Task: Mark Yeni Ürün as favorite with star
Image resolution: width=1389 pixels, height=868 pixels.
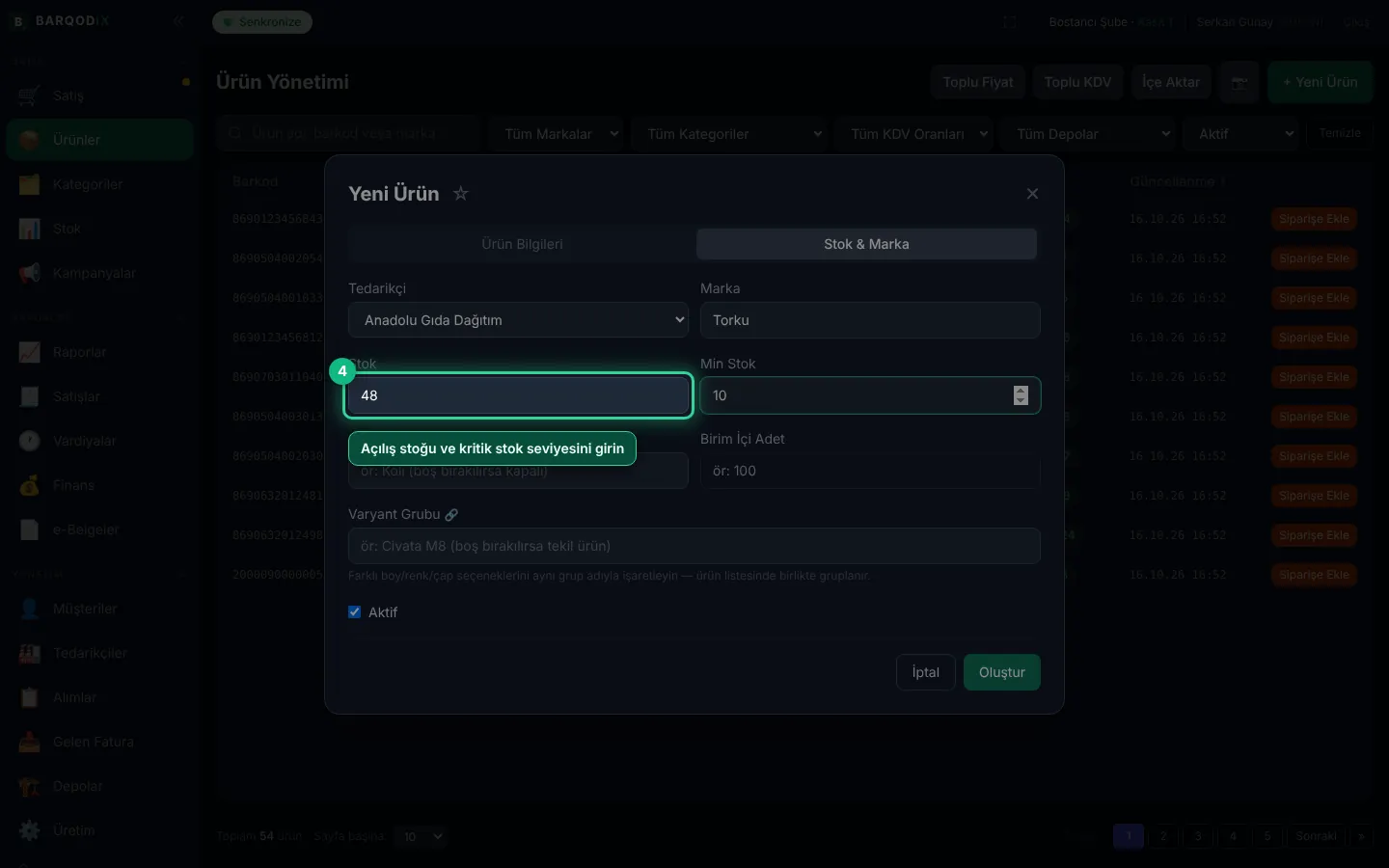Action: (x=461, y=194)
